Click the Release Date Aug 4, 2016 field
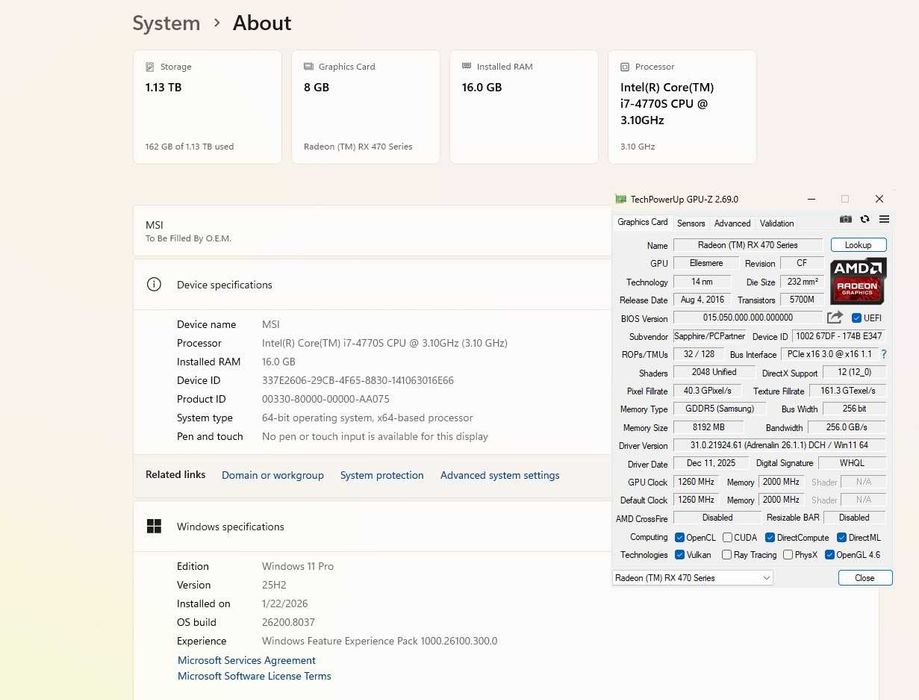 tap(702, 300)
